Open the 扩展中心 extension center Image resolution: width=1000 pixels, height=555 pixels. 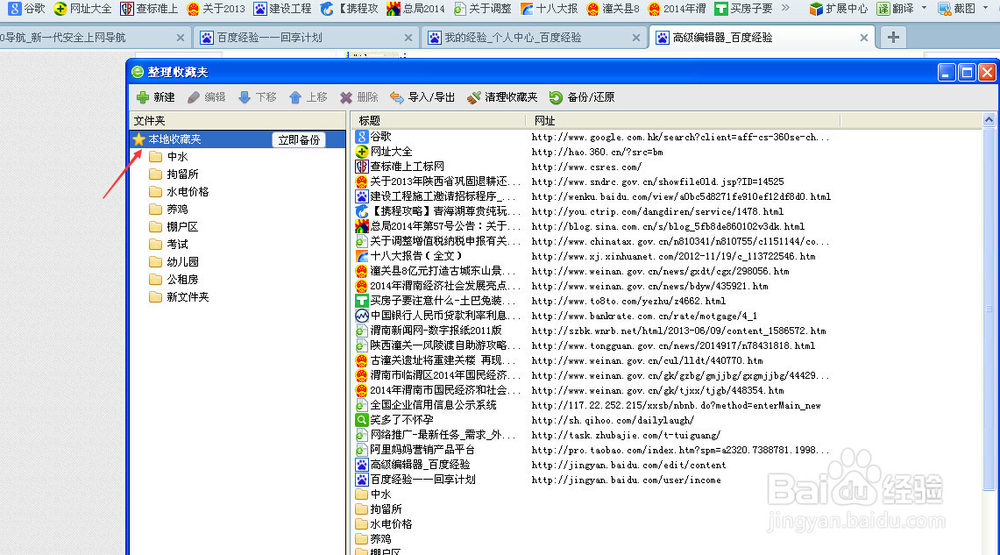click(839, 8)
